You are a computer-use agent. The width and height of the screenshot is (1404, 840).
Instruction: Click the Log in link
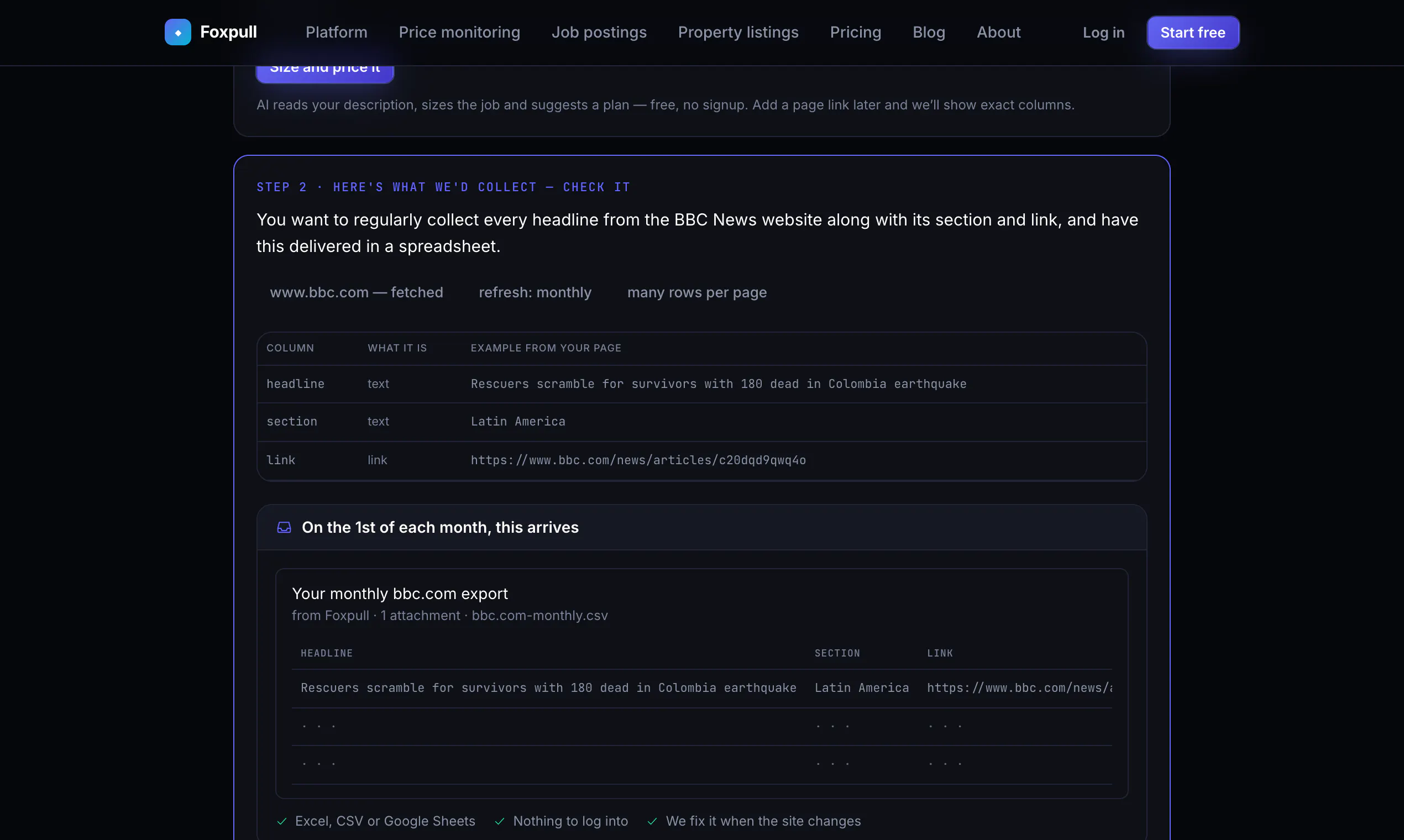click(x=1103, y=32)
